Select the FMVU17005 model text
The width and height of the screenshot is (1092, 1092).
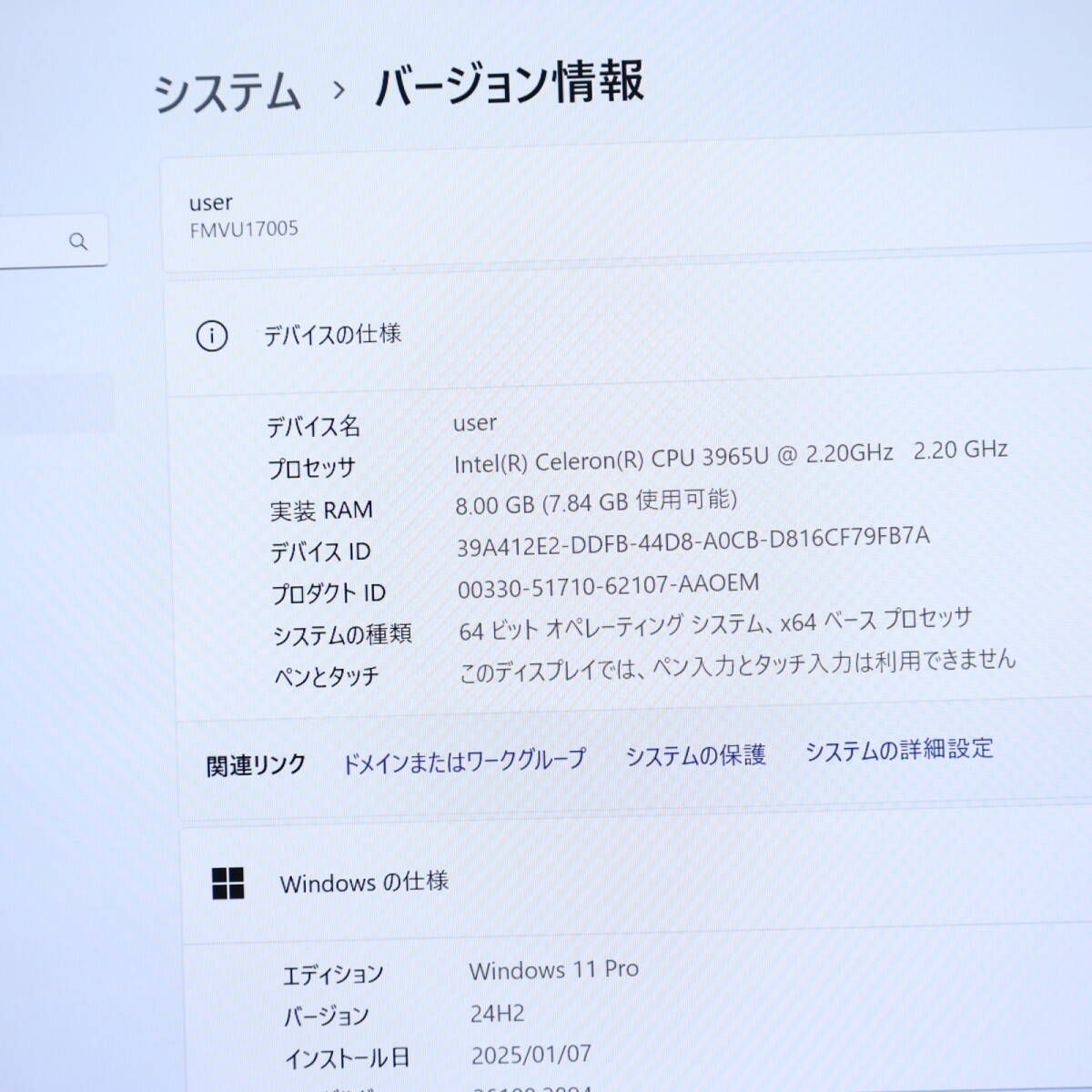(x=244, y=229)
